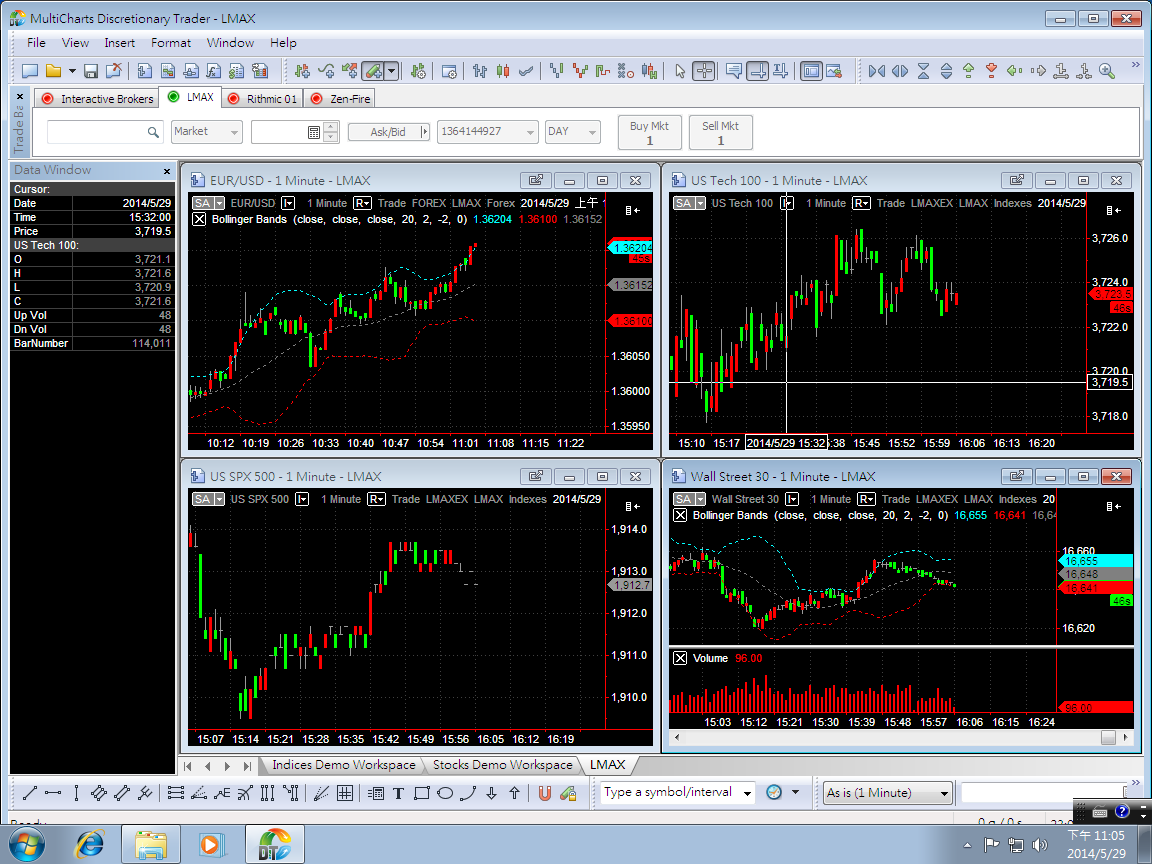Open the 'As is (1 Minute)' resolution dropdown
The image size is (1152, 864).
(x=945, y=793)
